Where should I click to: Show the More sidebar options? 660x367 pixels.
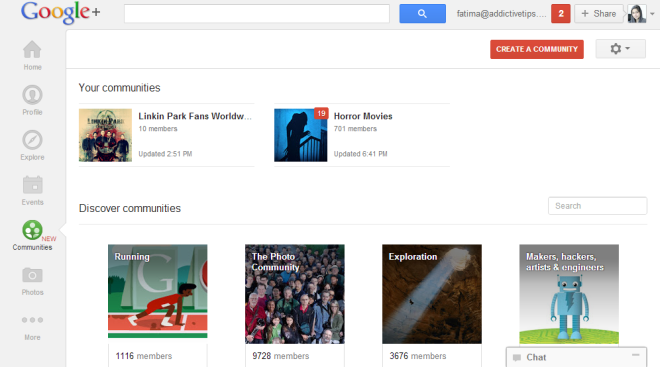click(x=32, y=320)
